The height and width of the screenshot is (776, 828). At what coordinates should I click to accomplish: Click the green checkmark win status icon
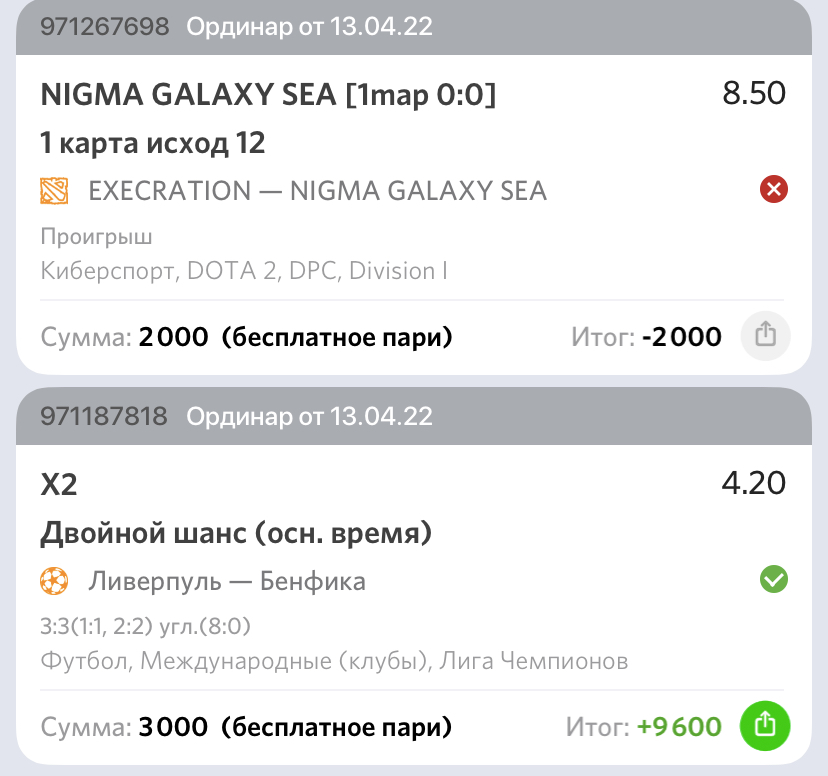774,579
